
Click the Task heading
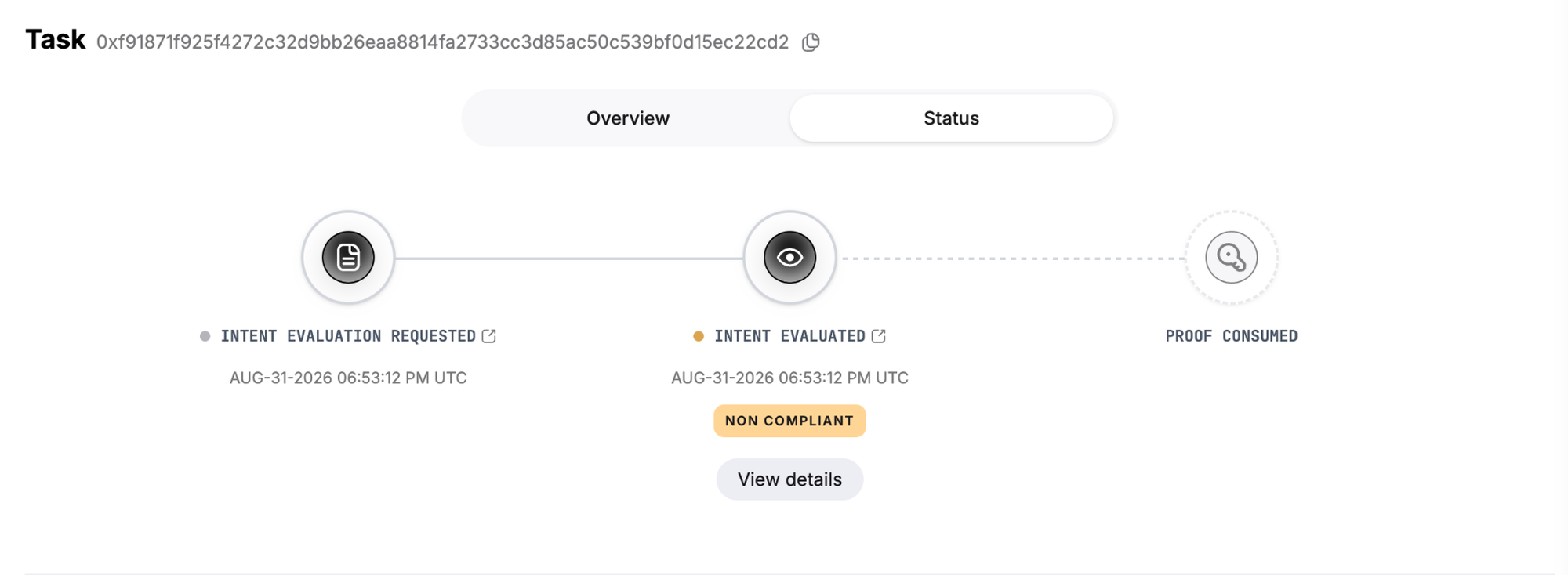pos(55,39)
